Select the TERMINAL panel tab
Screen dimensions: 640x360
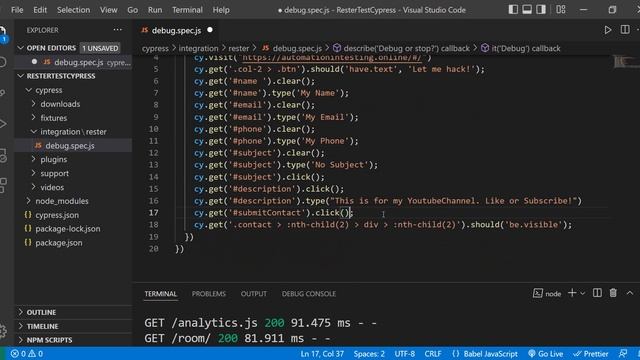160,293
